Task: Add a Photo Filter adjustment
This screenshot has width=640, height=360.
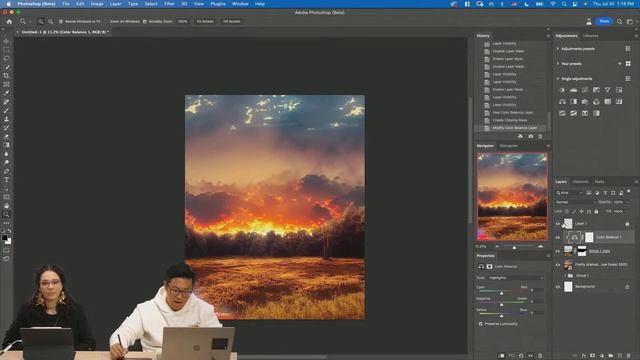Action: [585, 101]
